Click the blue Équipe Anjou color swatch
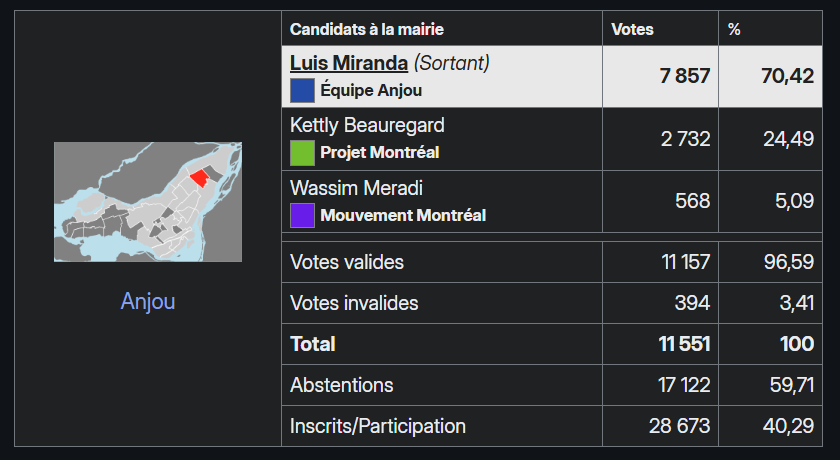This screenshot has width=840, height=460. pyautogui.click(x=302, y=91)
